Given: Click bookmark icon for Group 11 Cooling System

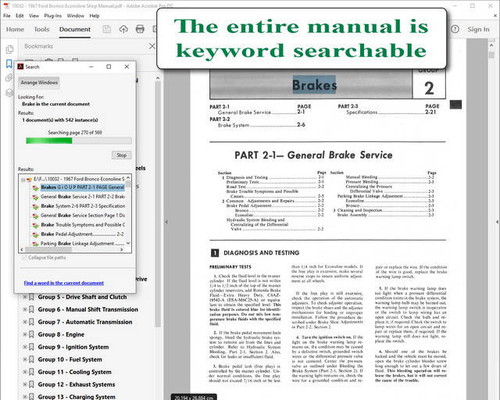Looking at the screenshot, I should click(32, 372).
